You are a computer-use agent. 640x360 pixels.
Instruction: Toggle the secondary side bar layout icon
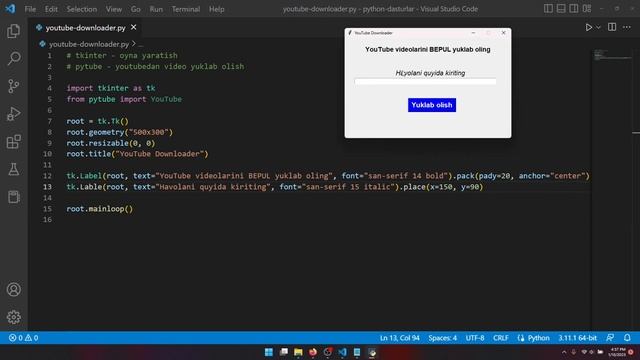573,9
